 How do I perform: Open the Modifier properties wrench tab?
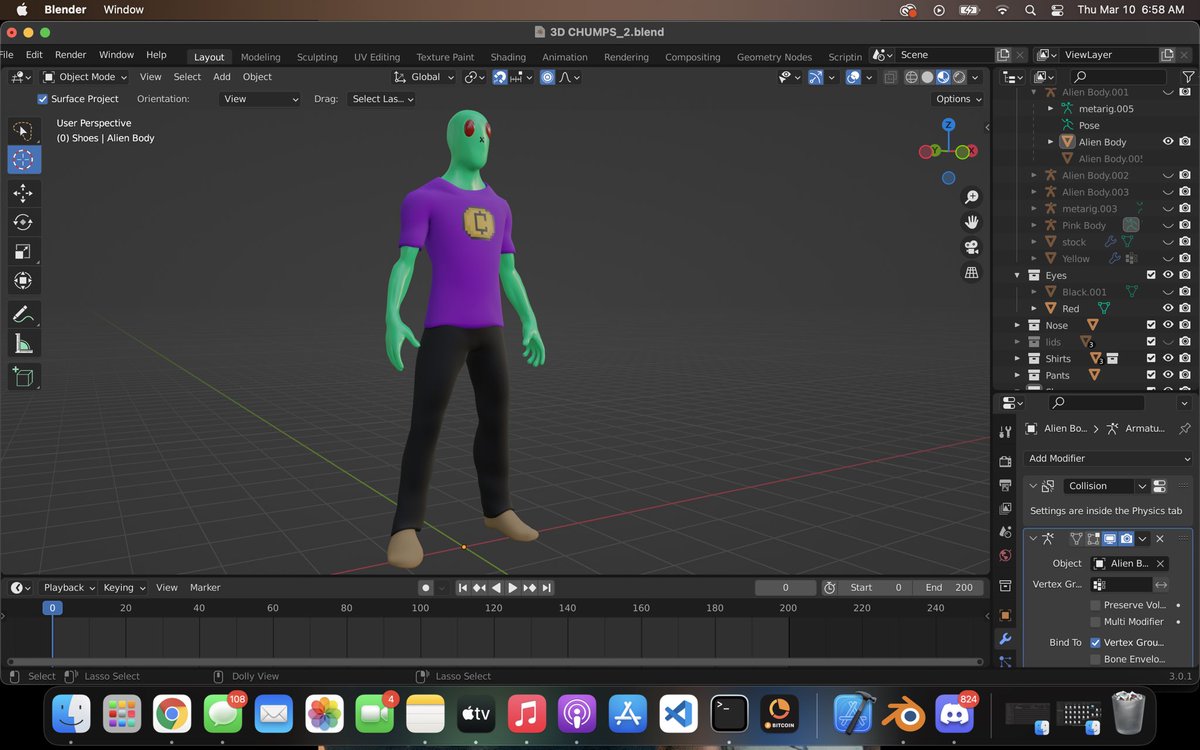coord(1005,639)
